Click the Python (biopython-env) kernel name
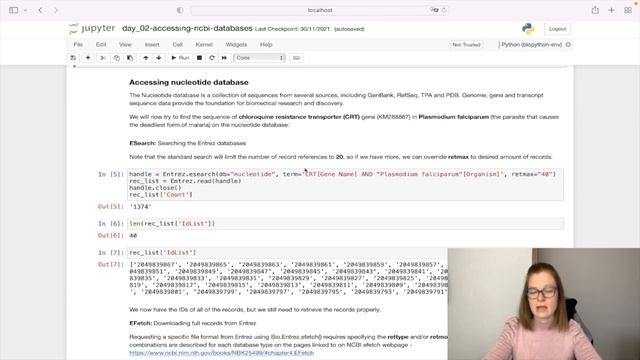 (531, 44)
